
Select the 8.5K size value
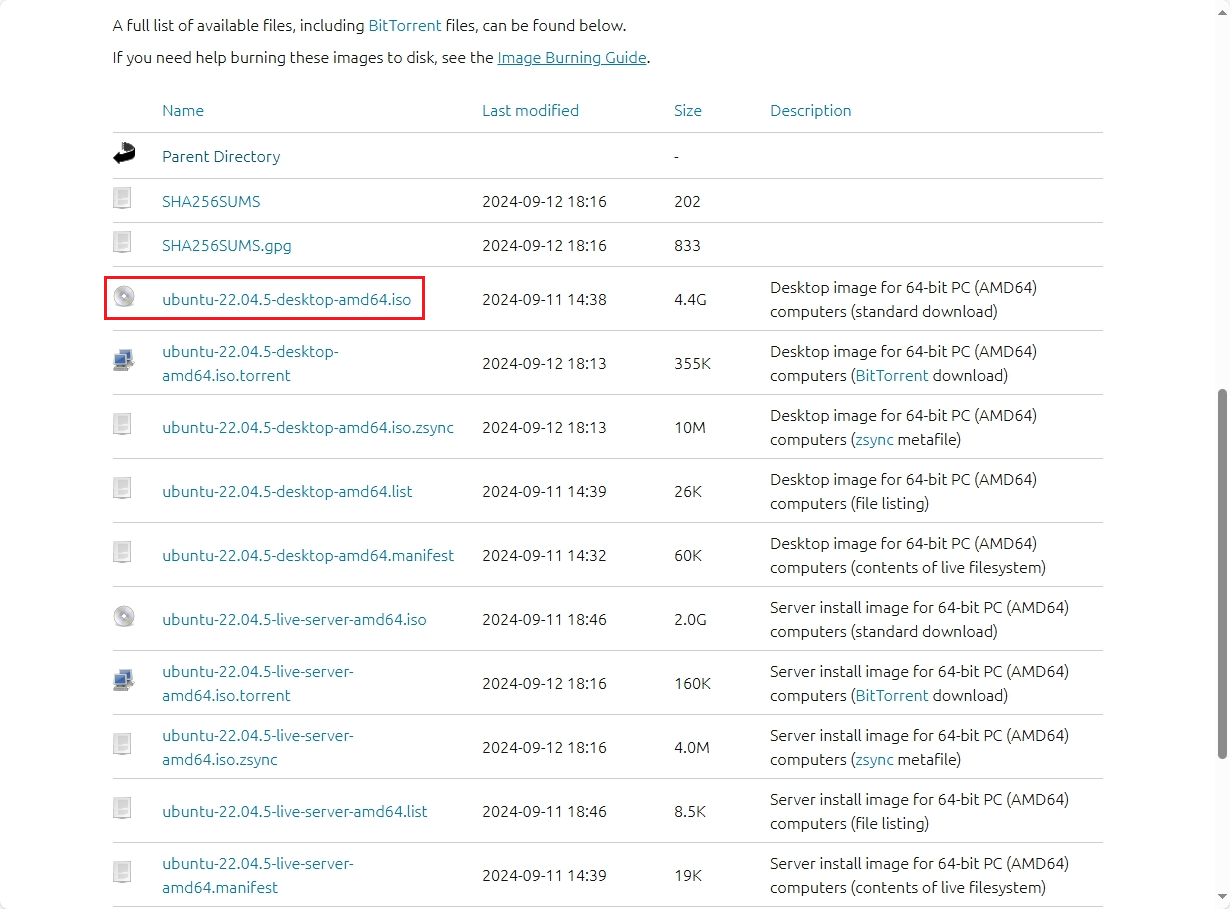690,812
